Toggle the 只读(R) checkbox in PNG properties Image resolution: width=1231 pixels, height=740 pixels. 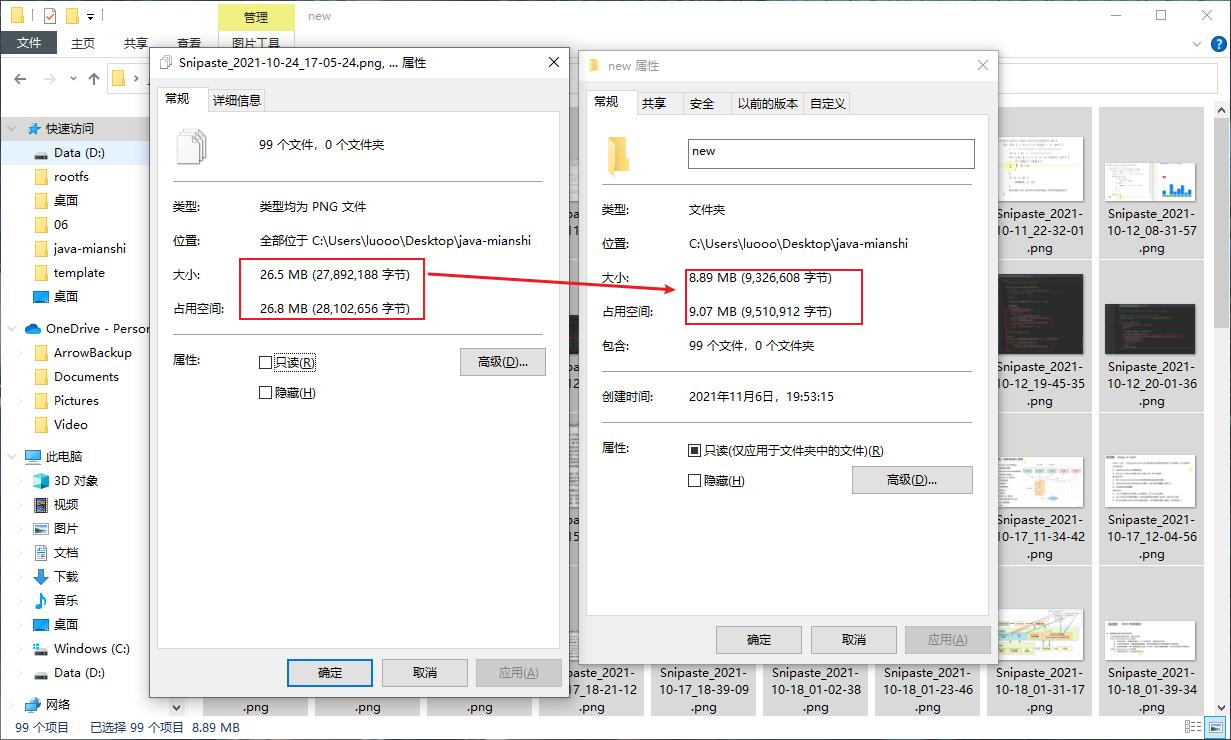[x=265, y=363]
